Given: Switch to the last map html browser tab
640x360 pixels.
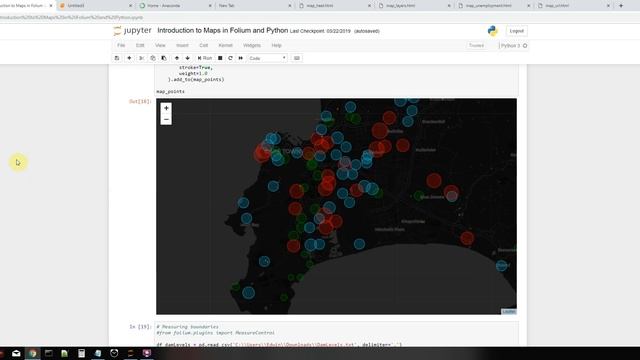Looking at the screenshot, I should click(x=573, y=6).
